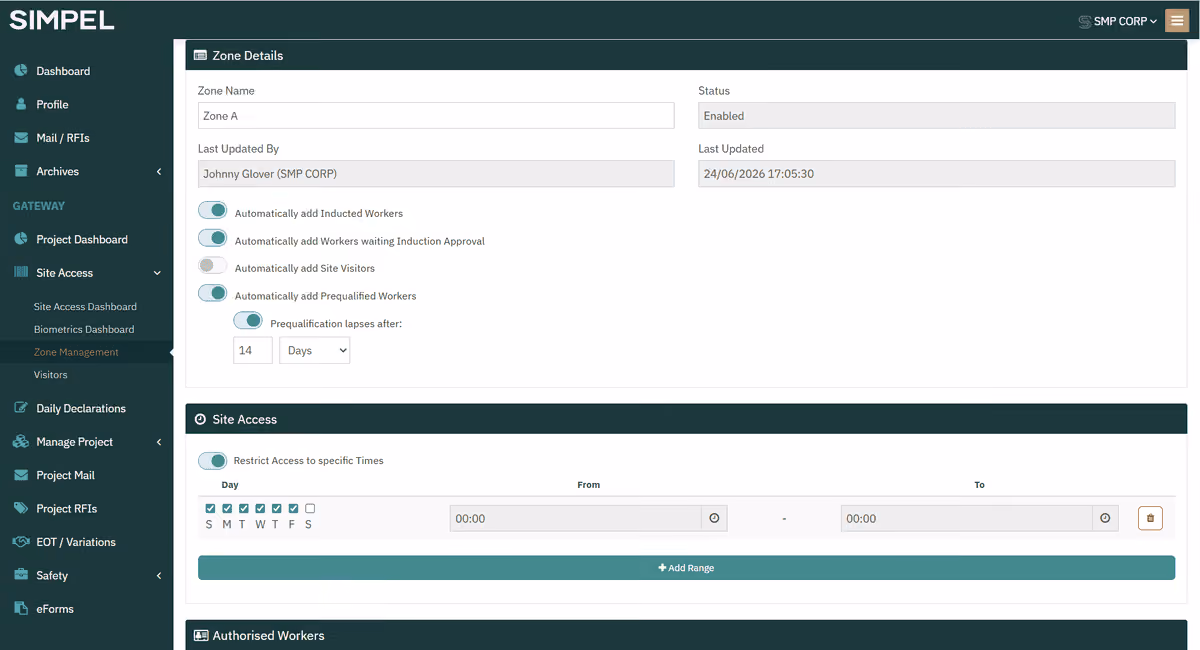The height and width of the screenshot is (650, 1200).
Task: Click the Last Updated date field
Action: click(936, 173)
